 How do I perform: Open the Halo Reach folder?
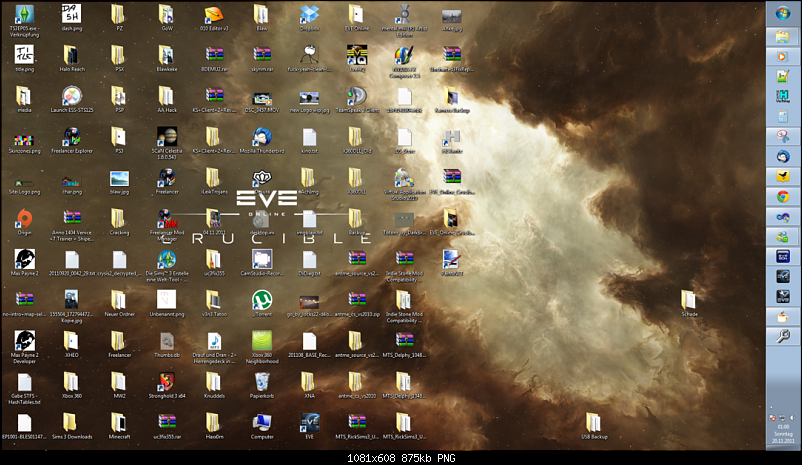(x=72, y=58)
